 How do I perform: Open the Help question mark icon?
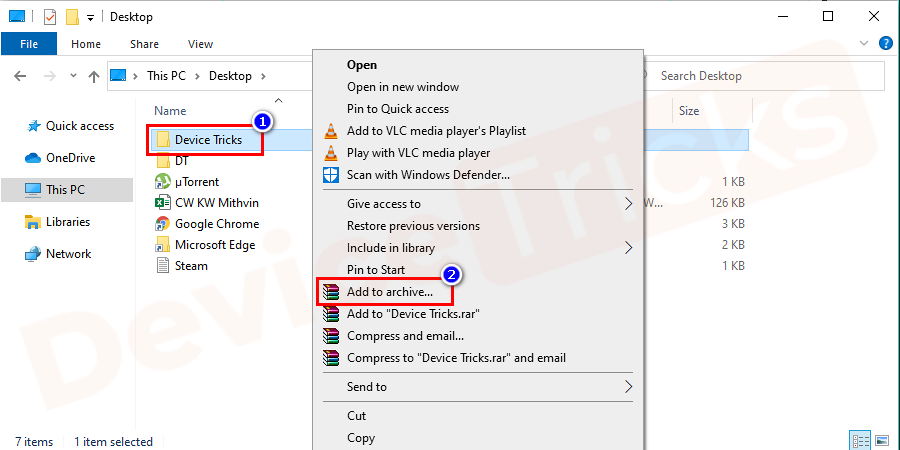pyautogui.click(x=886, y=44)
